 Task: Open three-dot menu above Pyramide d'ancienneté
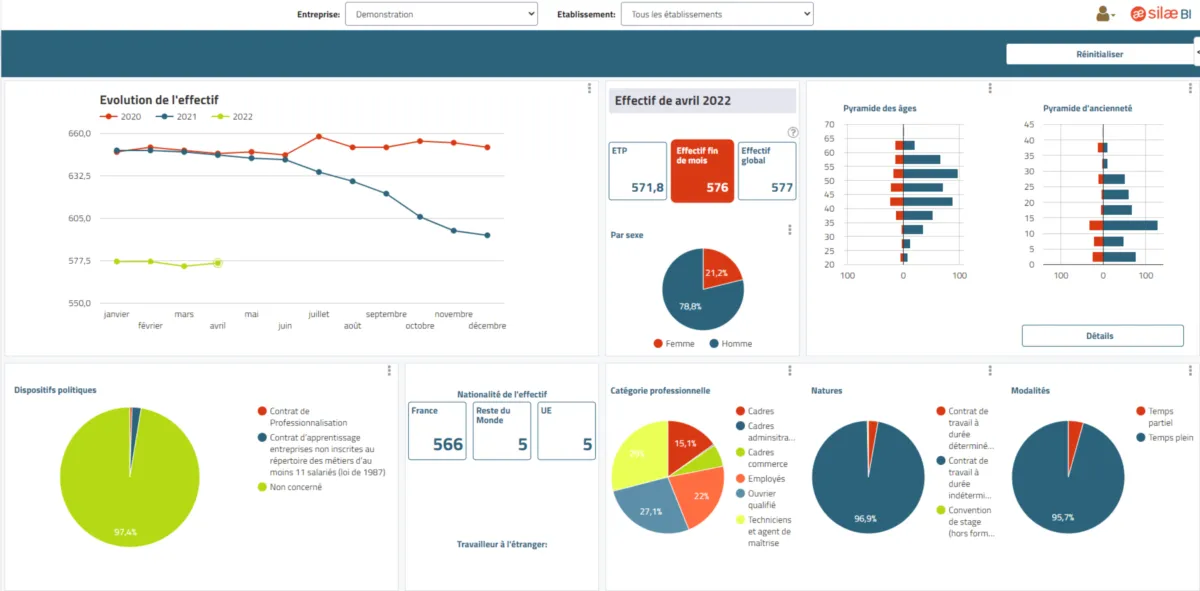point(1190,89)
